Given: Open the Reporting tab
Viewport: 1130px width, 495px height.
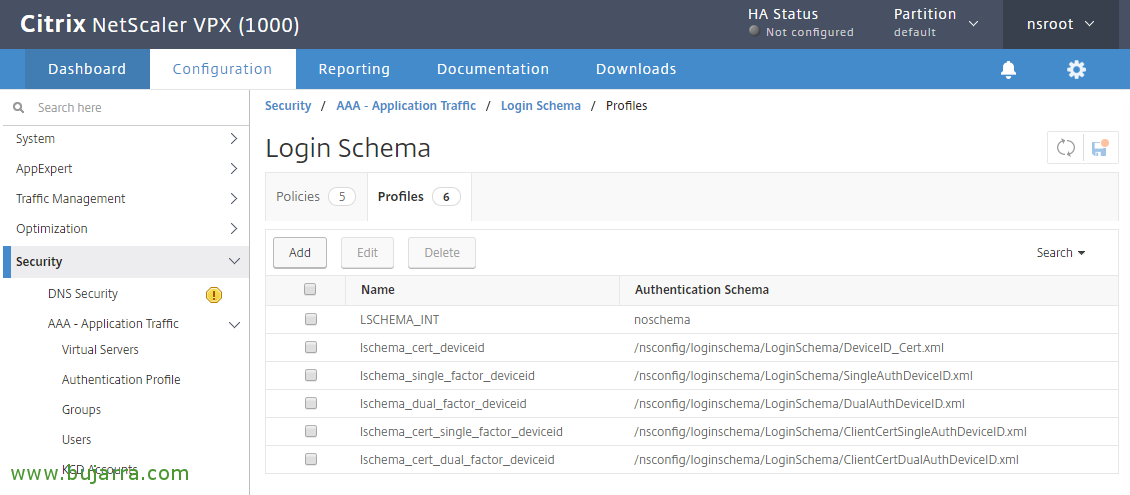Looking at the screenshot, I should 354,69.
